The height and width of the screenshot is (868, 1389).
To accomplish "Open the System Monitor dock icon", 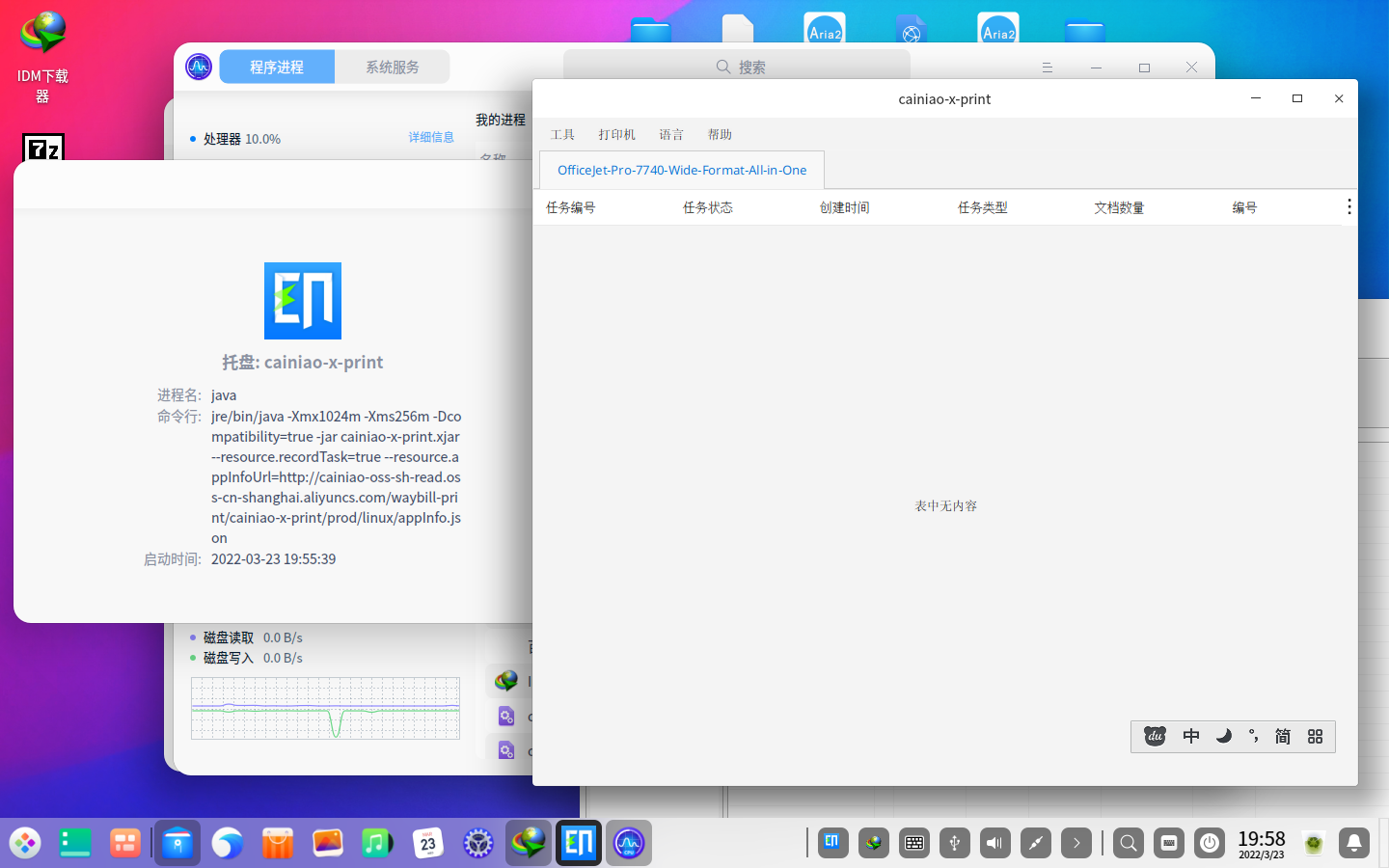I will pyautogui.click(x=629, y=843).
